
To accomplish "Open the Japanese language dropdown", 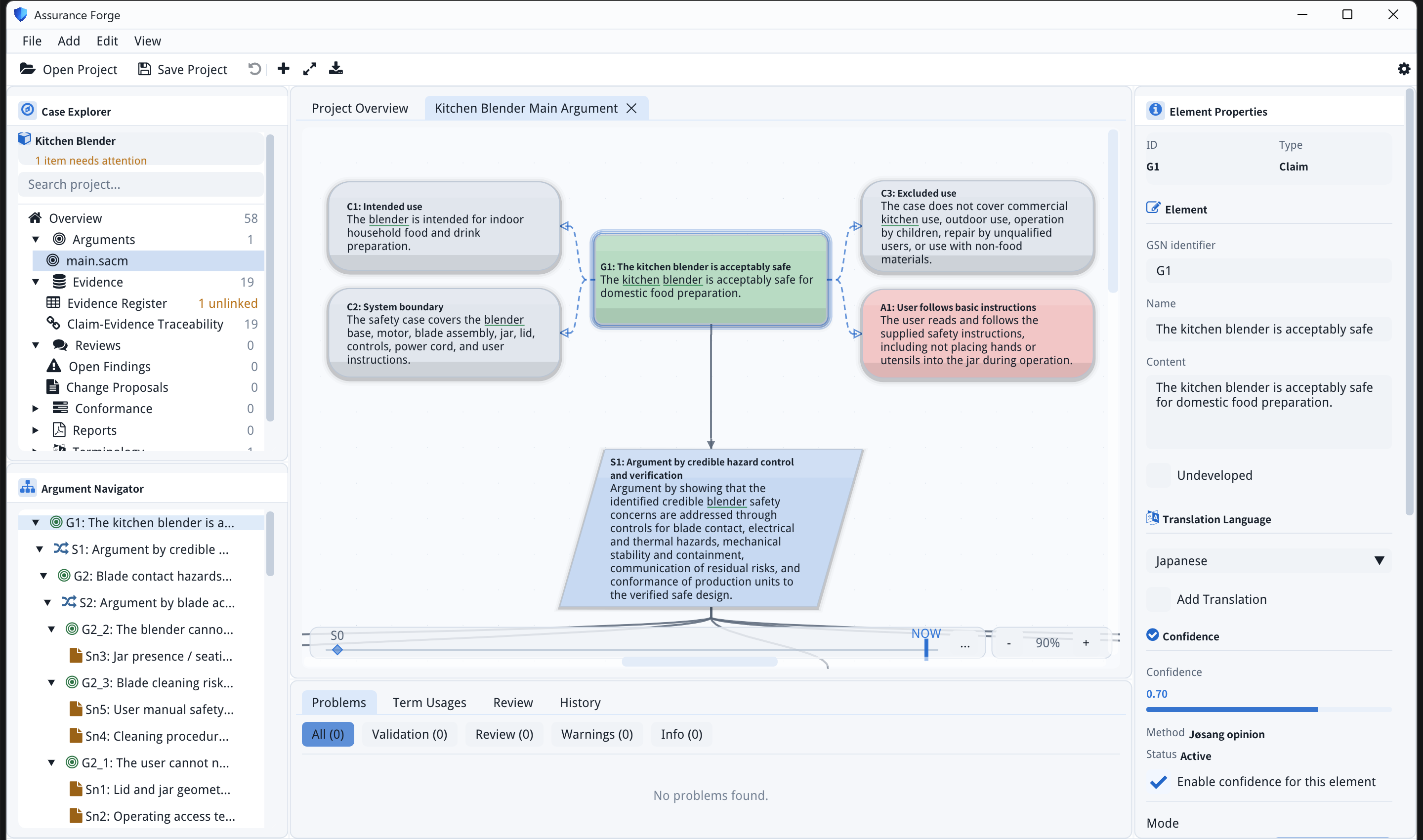I will pos(1268,560).
